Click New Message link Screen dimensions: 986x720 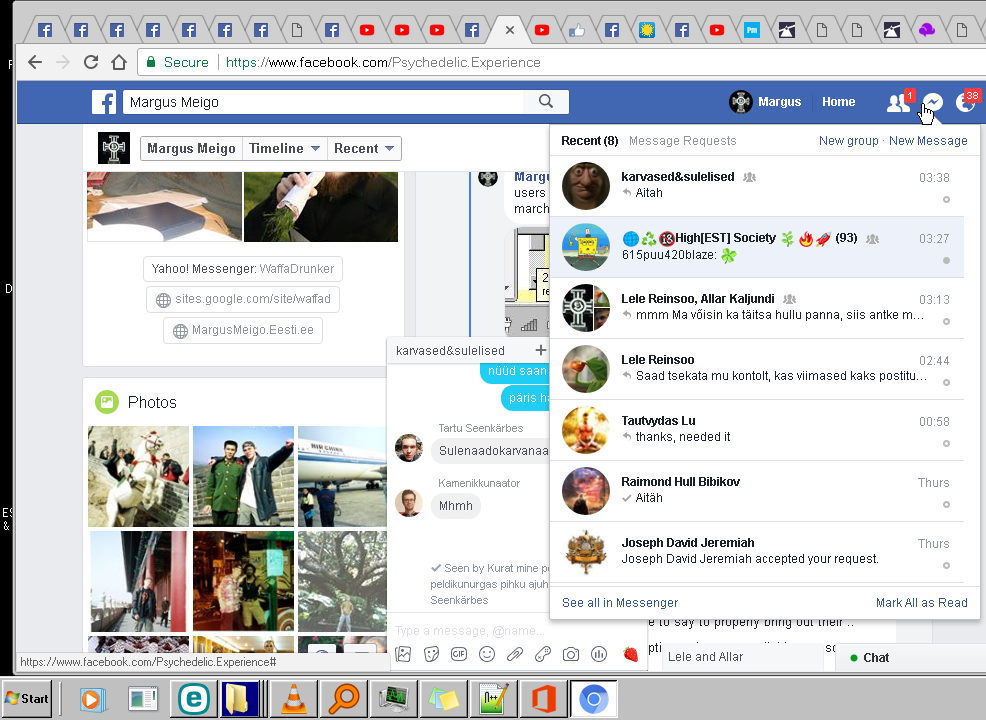point(928,141)
